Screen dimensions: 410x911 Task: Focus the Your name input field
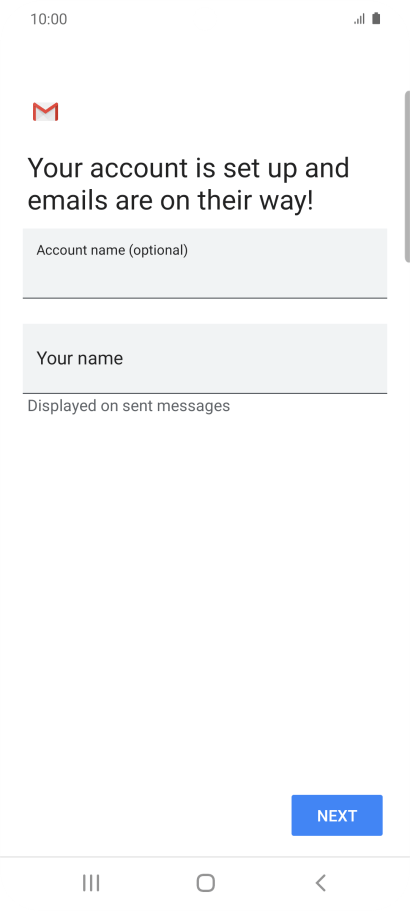[x=205, y=358]
